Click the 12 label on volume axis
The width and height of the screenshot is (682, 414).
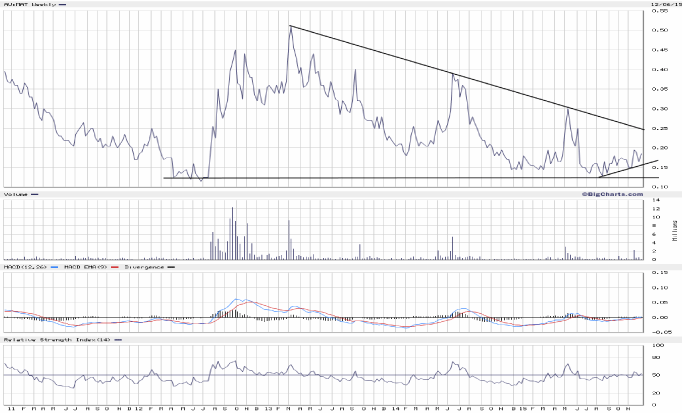click(656, 209)
